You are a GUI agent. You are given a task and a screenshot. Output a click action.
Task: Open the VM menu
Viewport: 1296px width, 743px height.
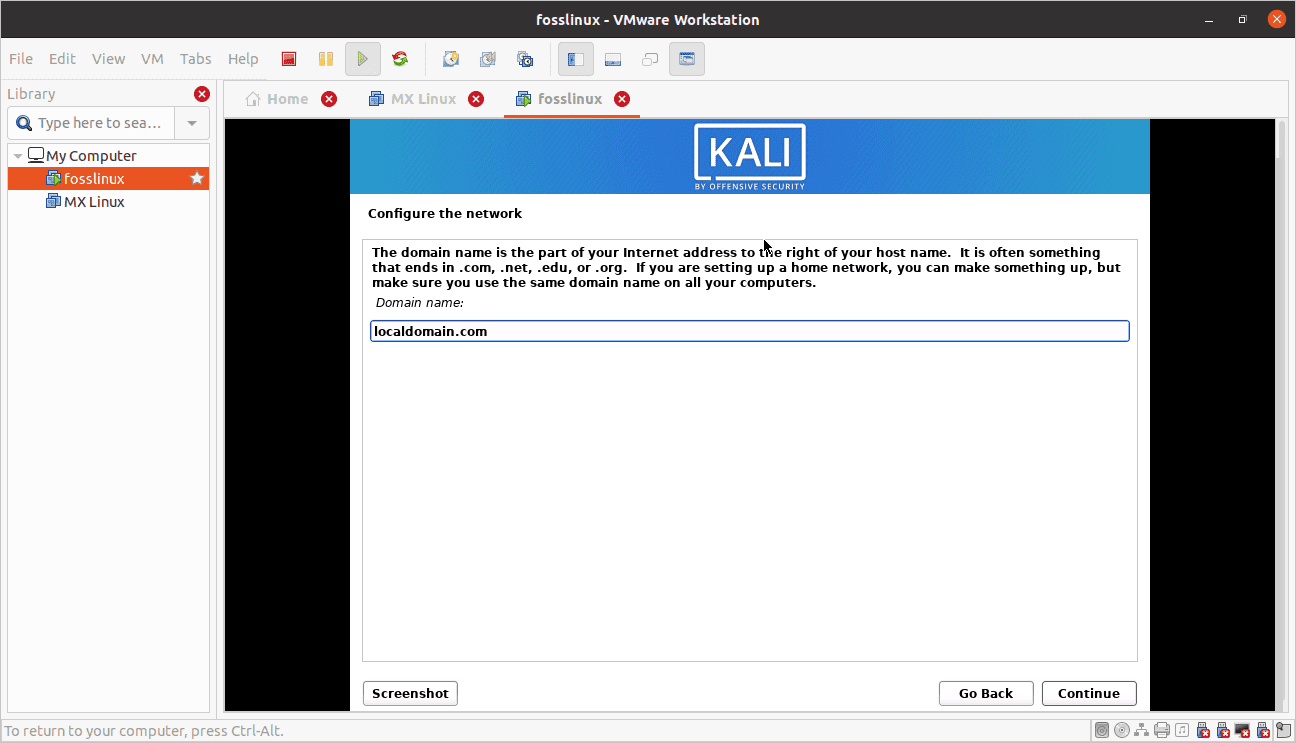coord(152,59)
